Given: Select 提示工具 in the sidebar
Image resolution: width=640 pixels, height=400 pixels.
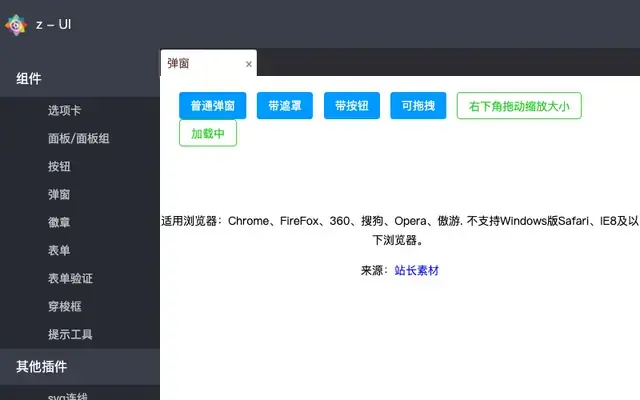Looking at the screenshot, I should [x=70, y=334].
